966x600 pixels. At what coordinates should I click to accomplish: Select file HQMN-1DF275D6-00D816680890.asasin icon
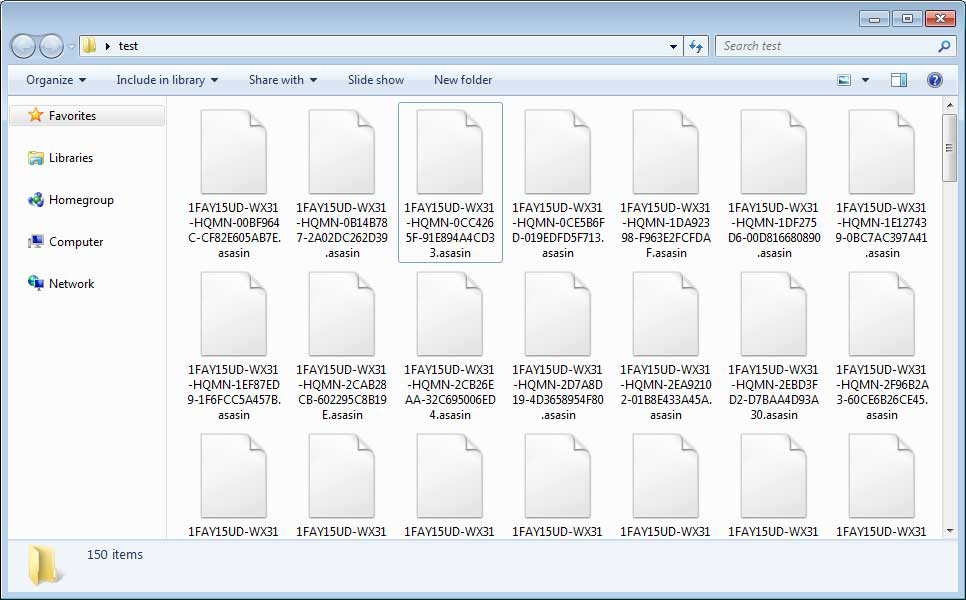774,152
